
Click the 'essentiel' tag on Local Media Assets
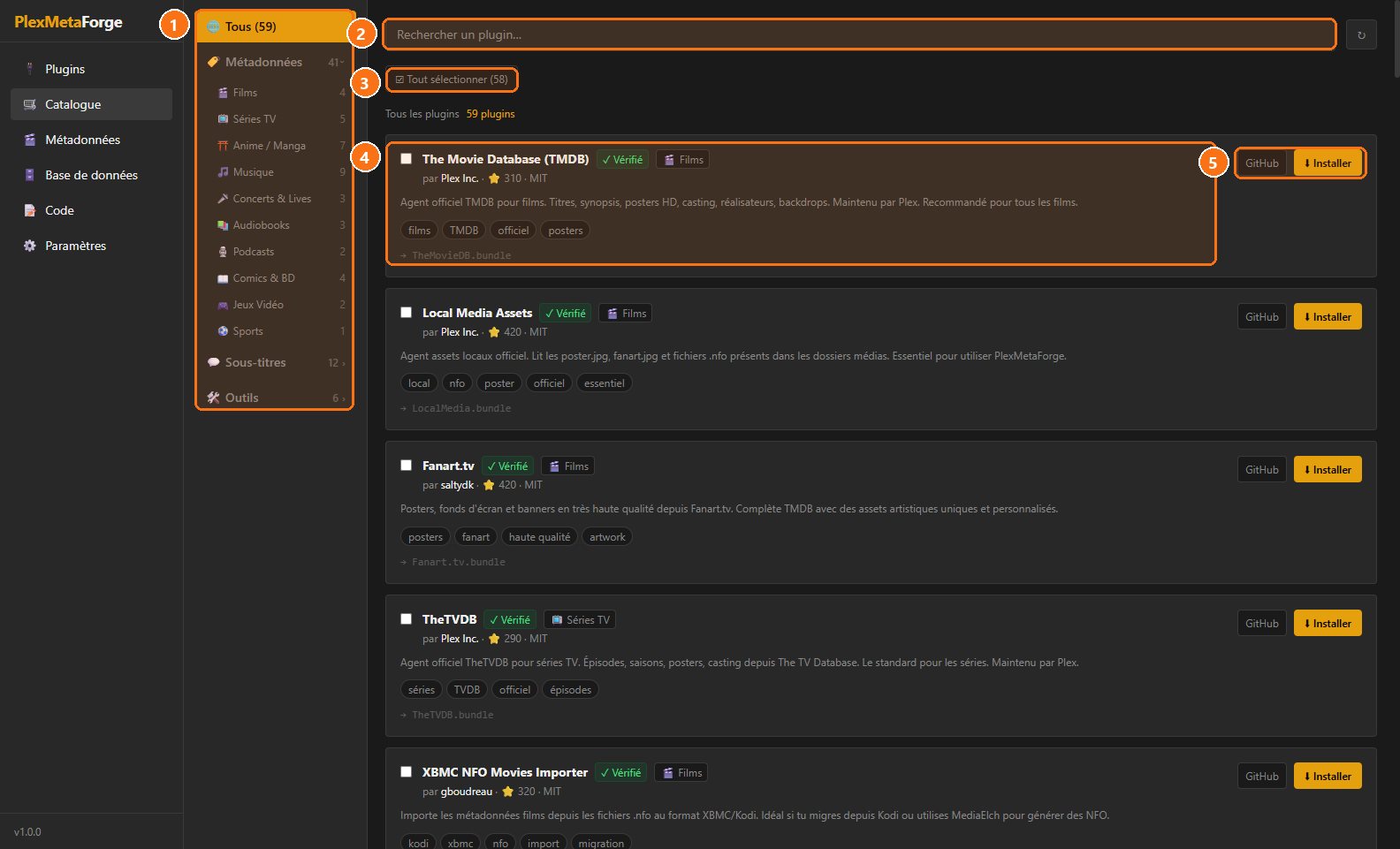click(605, 383)
